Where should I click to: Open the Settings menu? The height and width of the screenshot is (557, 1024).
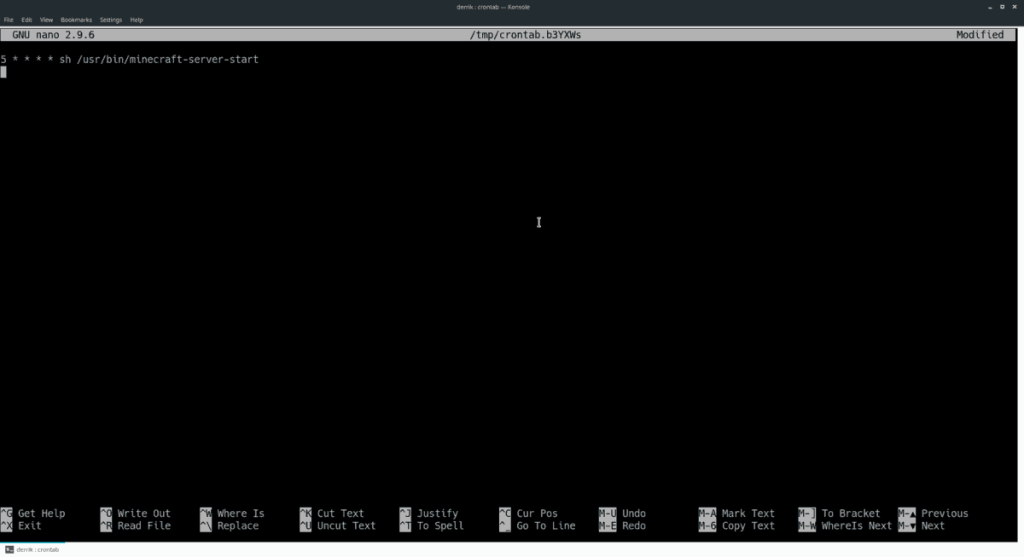109,20
